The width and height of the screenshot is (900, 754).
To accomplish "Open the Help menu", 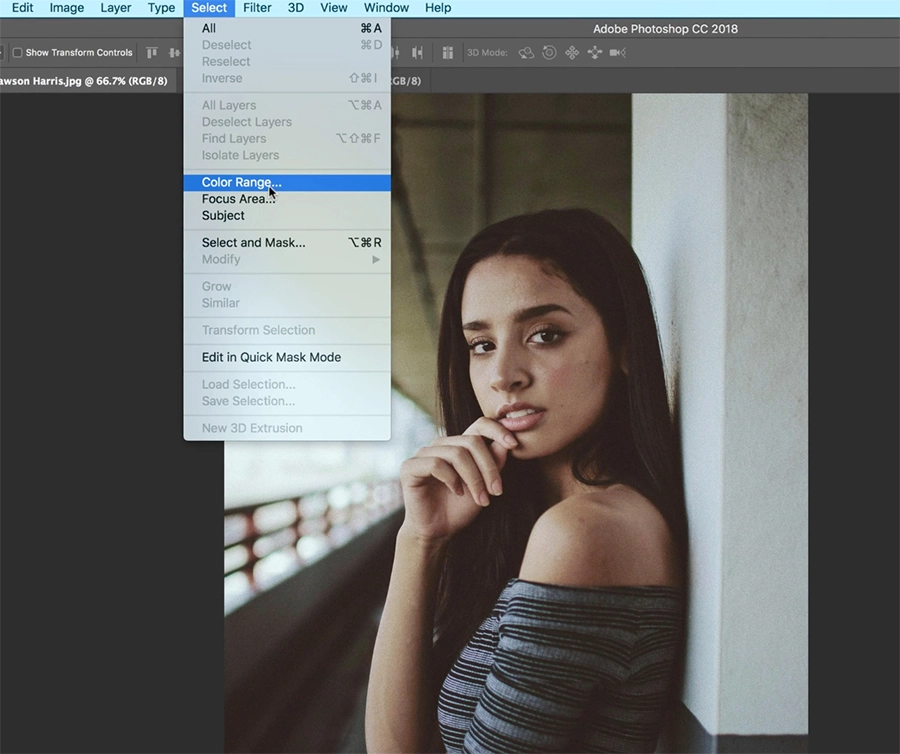I will click(x=437, y=8).
